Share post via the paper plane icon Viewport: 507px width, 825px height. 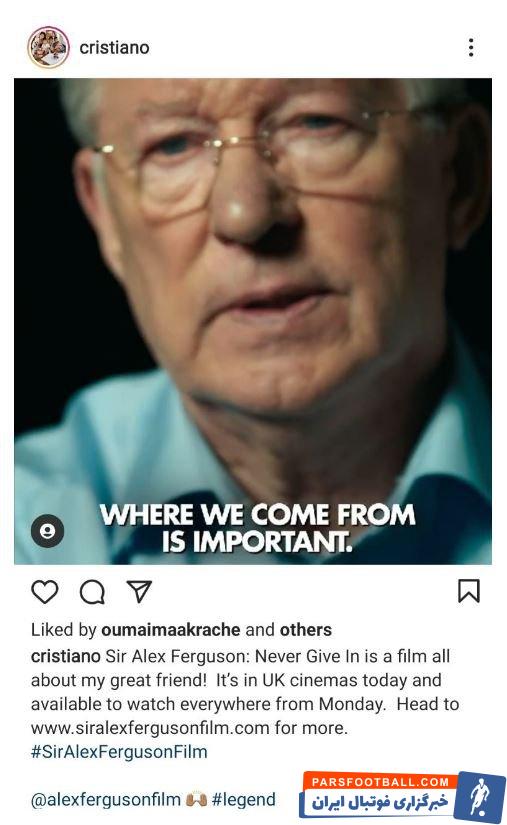(x=139, y=592)
